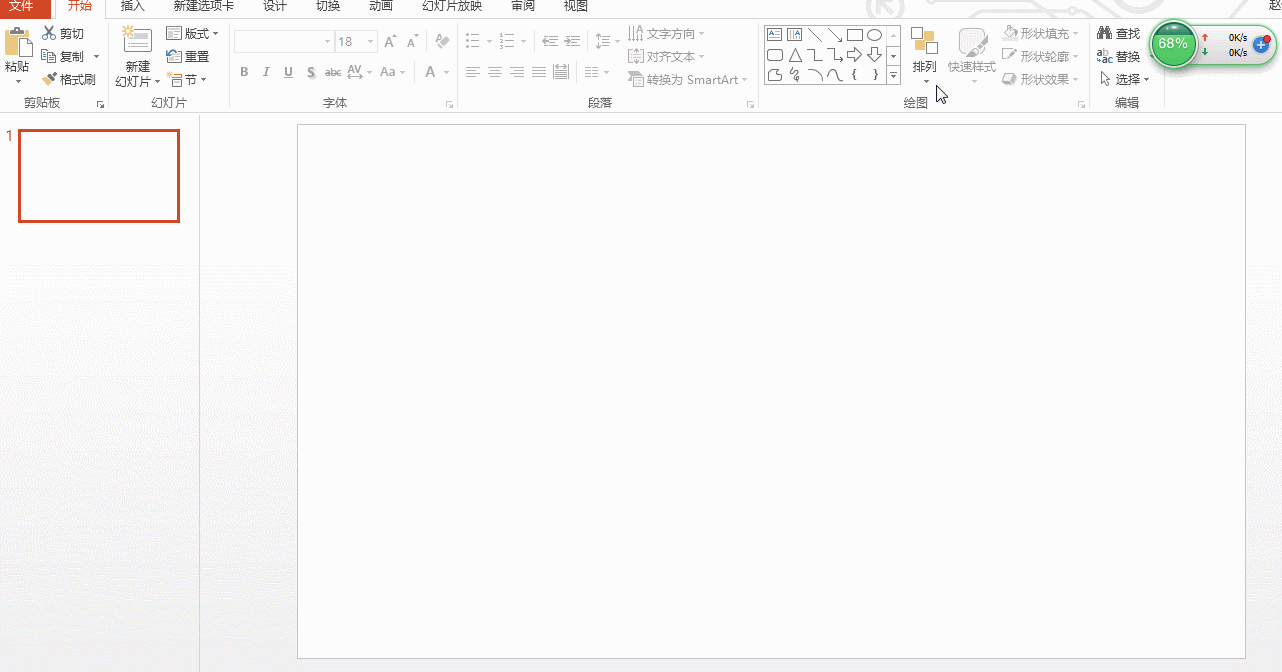The width and height of the screenshot is (1282, 672).
Task: Toggle Italic formatting (I)
Action: click(x=266, y=72)
